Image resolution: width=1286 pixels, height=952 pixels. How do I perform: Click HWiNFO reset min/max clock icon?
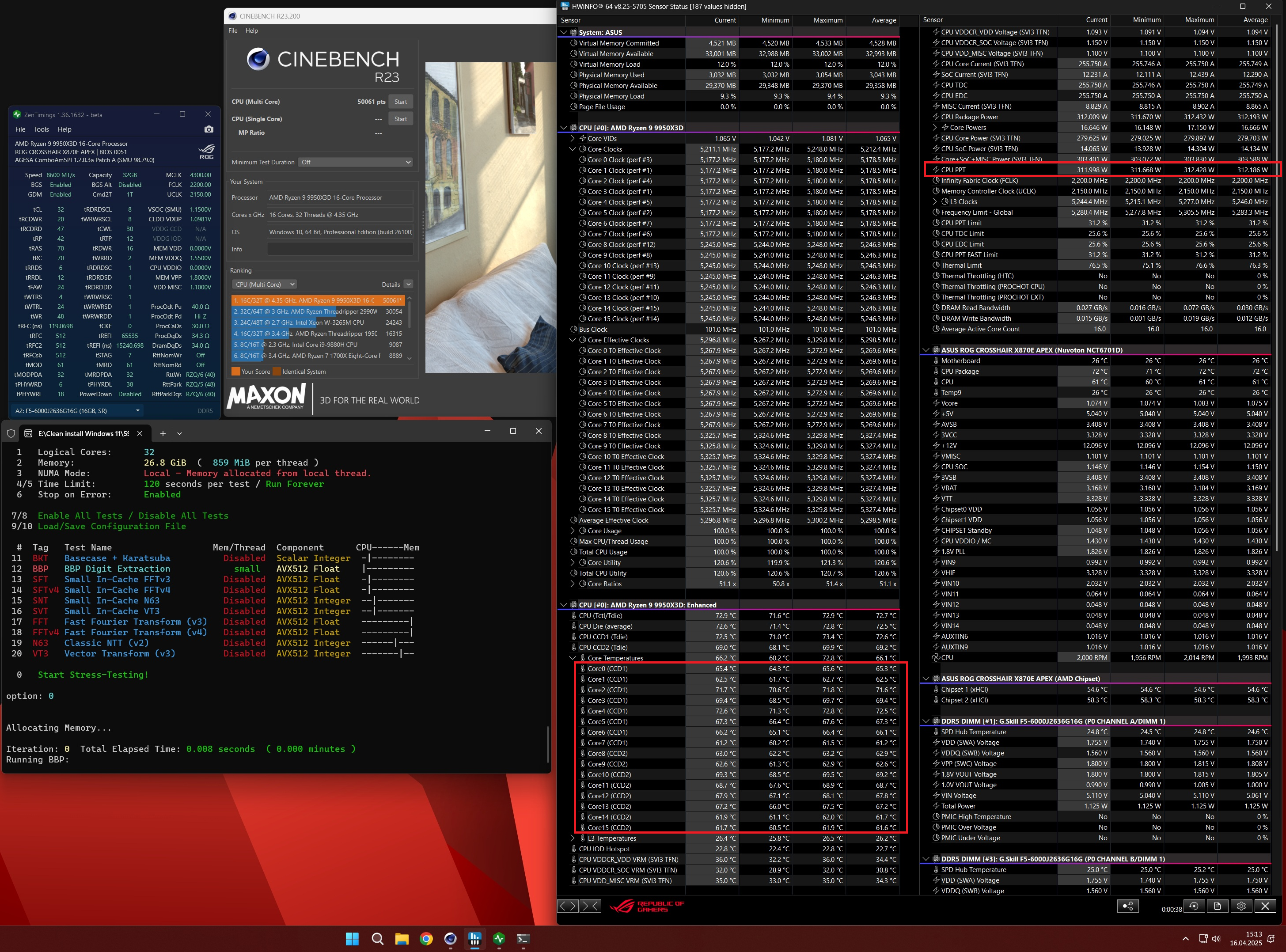click(1194, 906)
